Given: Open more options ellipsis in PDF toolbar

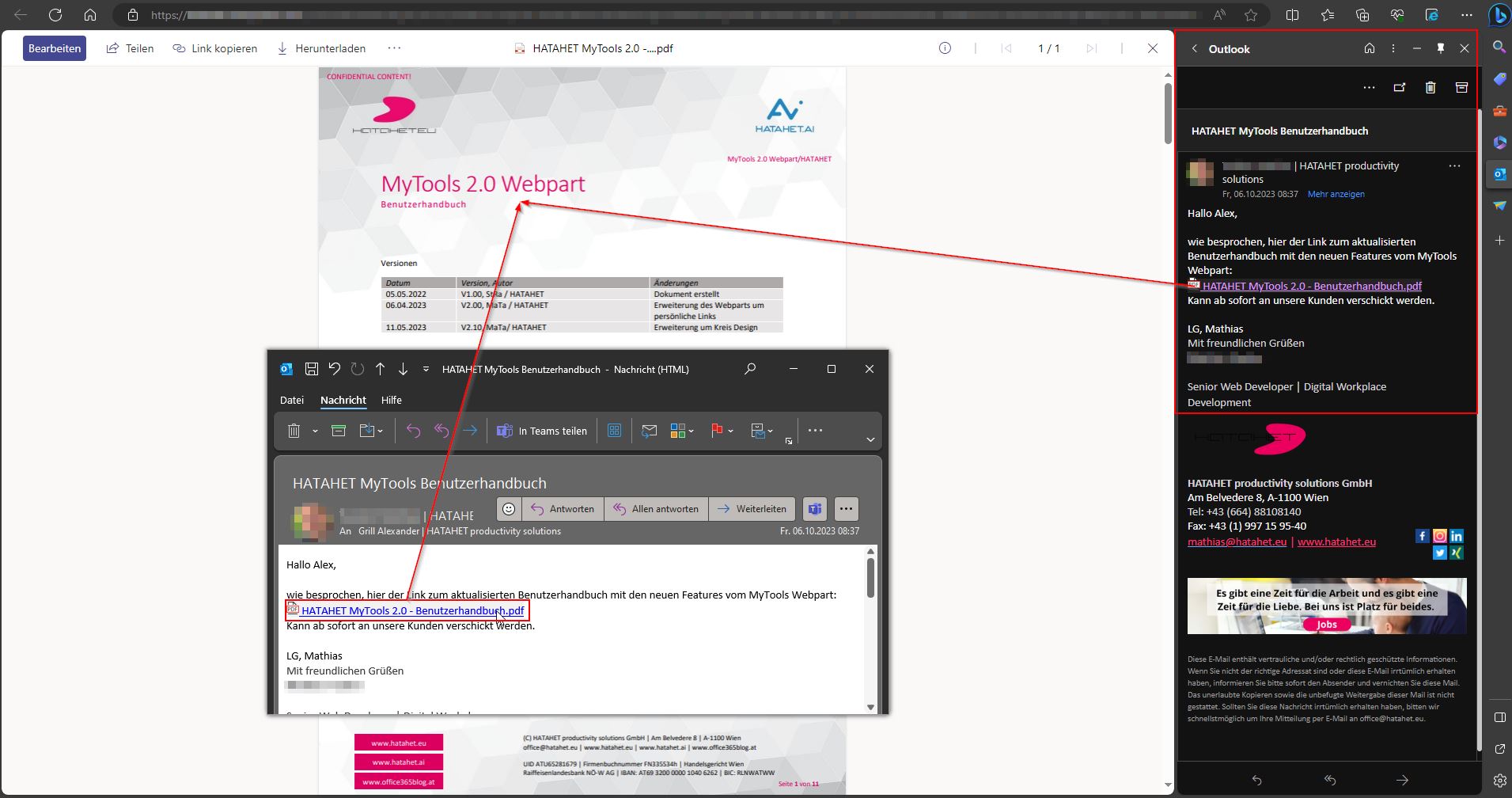Looking at the screenshot, I should [x=394, y=48].
